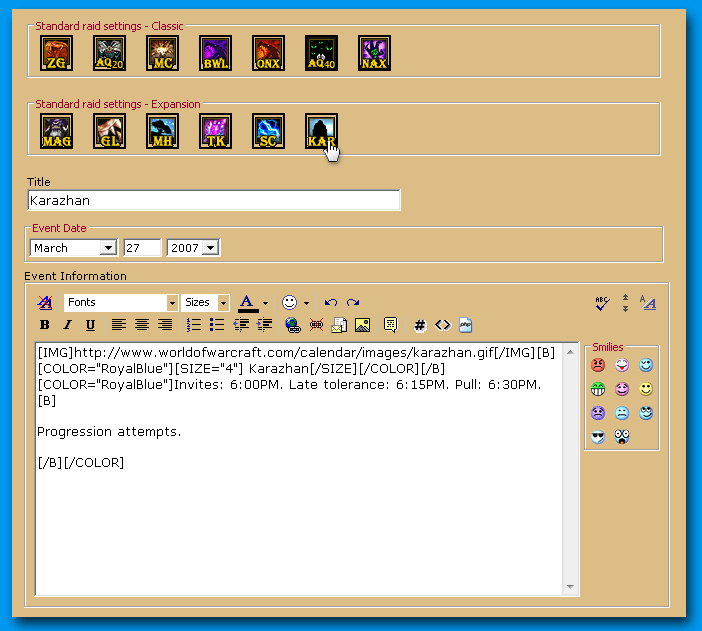
Task: Toggle italic formatting in editor toolbar
Action: [x=67, y=325]
